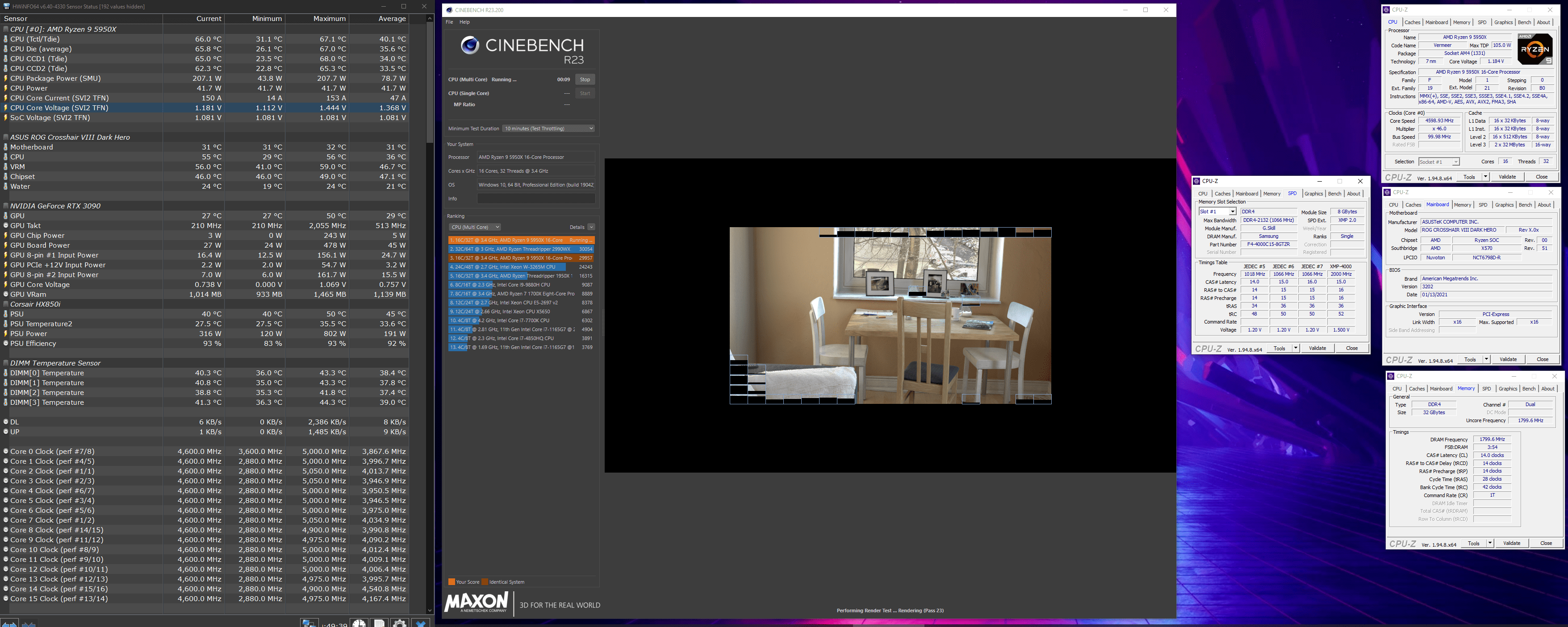Viewport: 1568px width, 627px height.
Task: Click Validate in CPU-Z SPD window
Action: [x=1317, y=349]
